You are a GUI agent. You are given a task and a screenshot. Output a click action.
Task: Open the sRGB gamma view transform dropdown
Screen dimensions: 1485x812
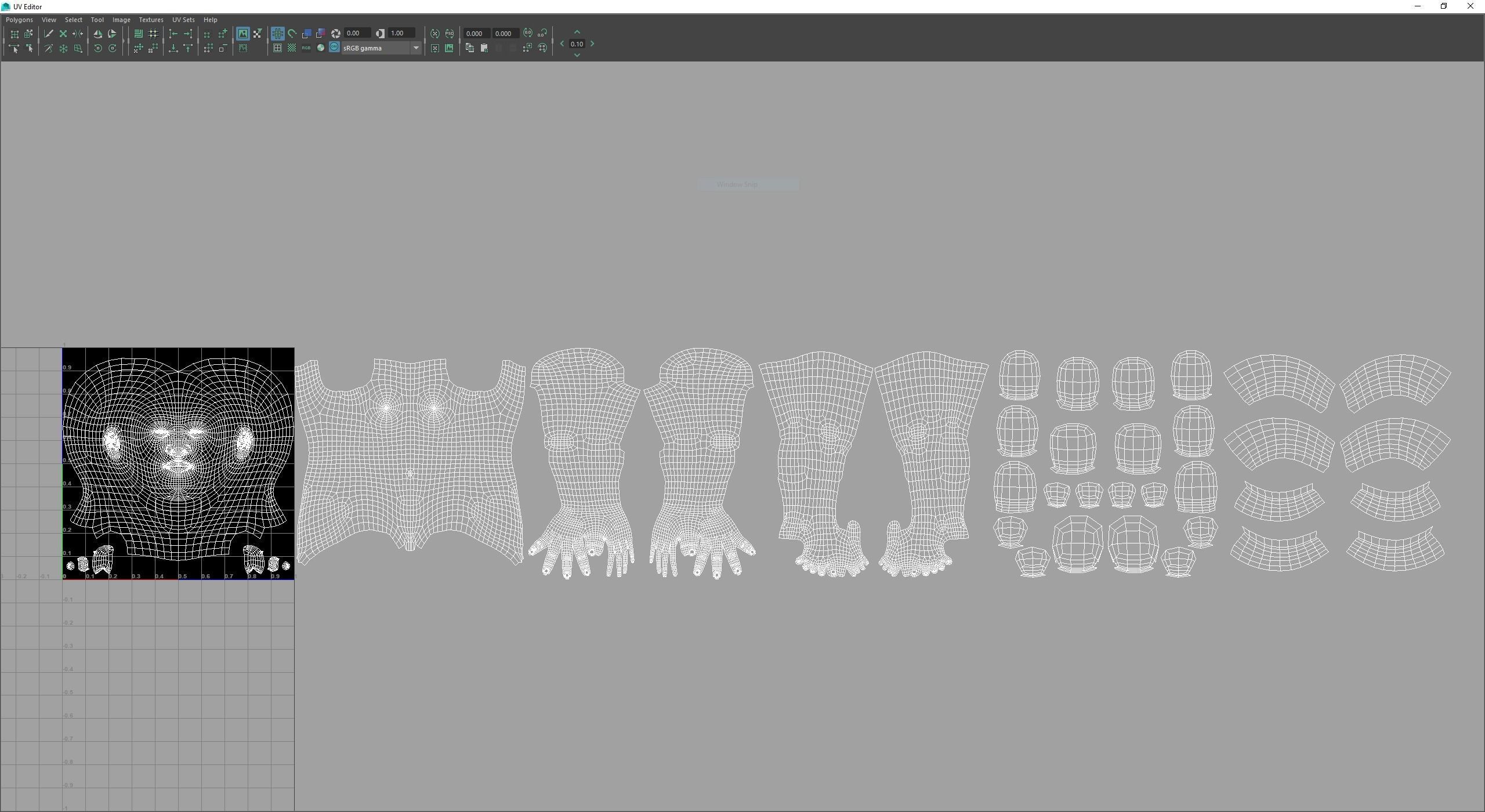click(416, 48)
